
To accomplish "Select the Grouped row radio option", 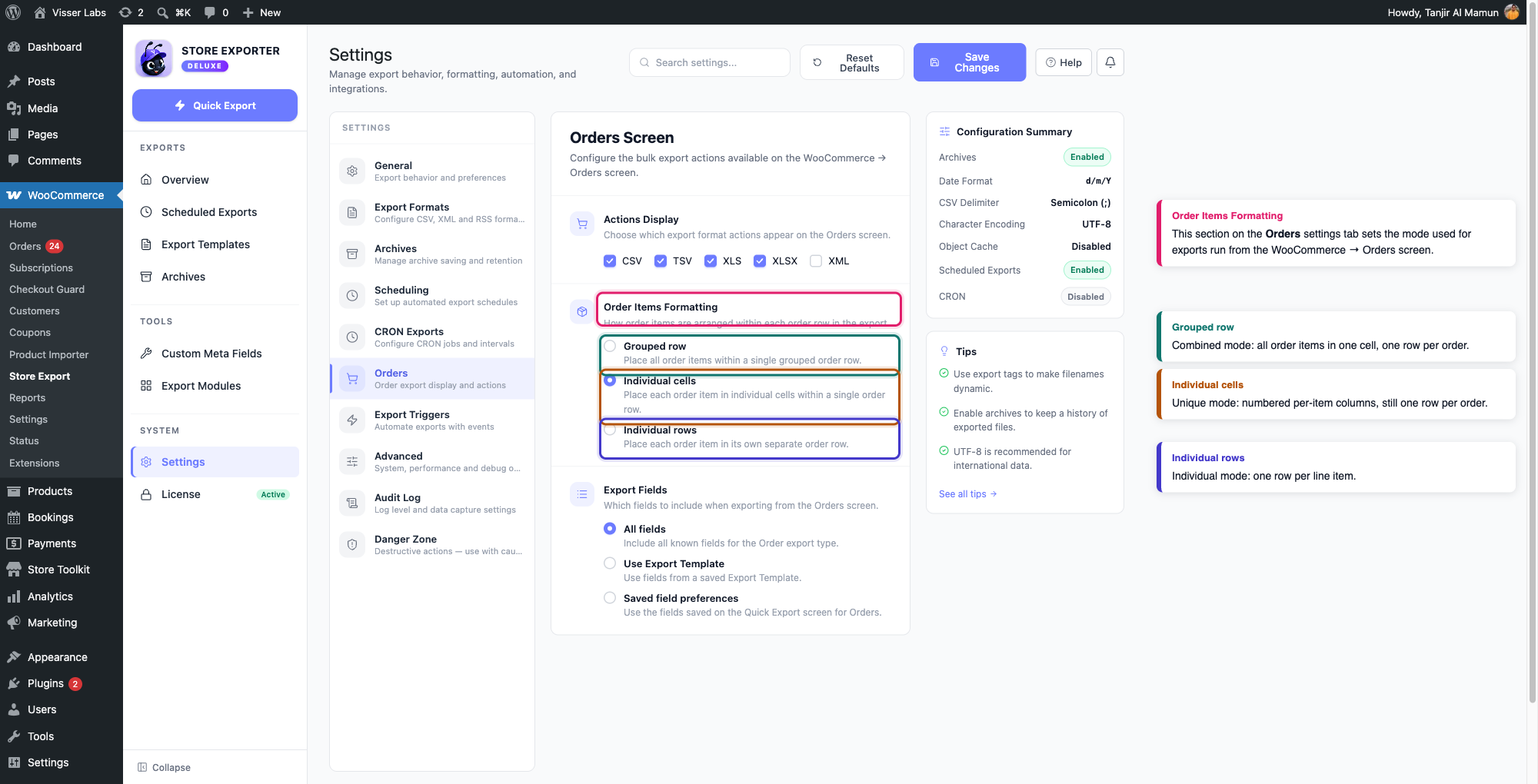I will pos(610,346).
